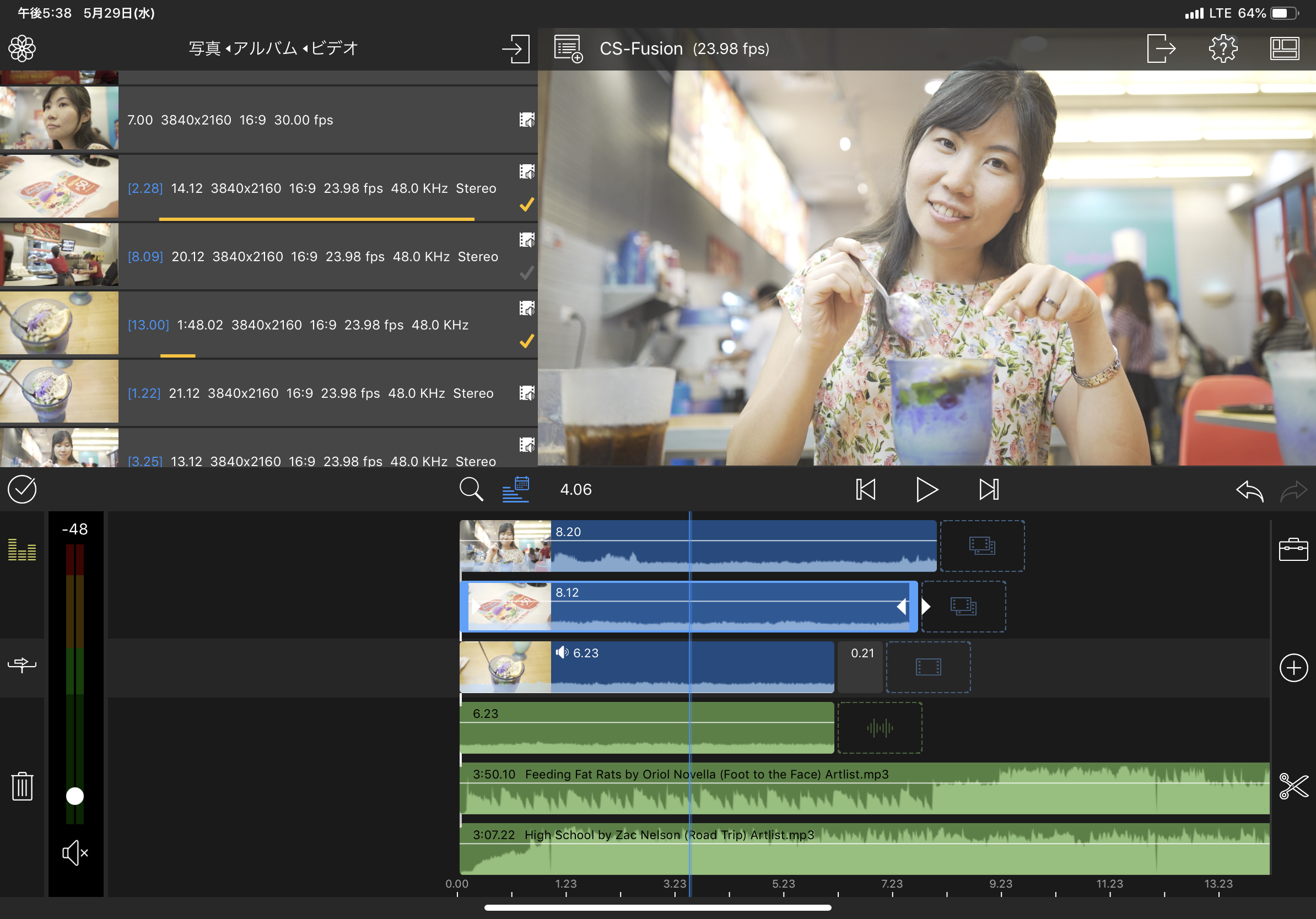Adjust the white volume slider knob
The width and height of the screenshot is (1316, 919).
(x=75, y=796)
